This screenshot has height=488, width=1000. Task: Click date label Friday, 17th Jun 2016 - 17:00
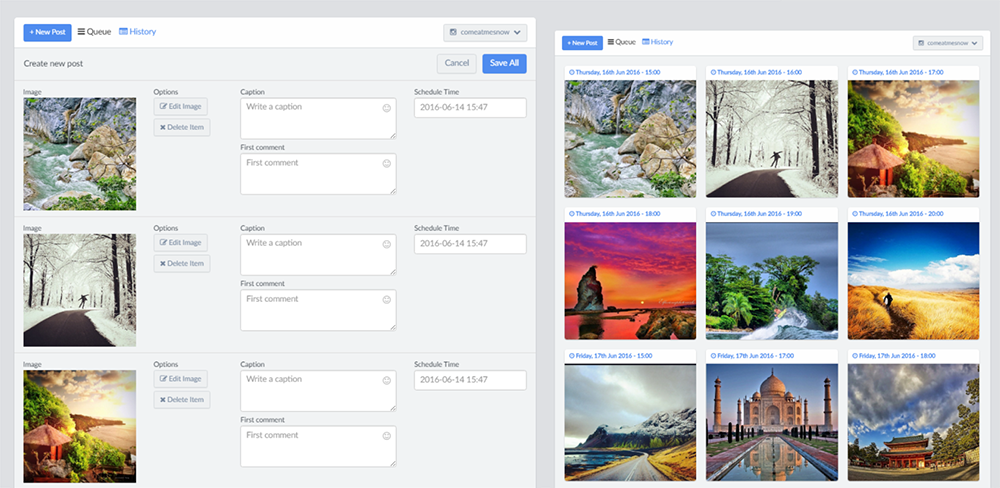(753, 356)
